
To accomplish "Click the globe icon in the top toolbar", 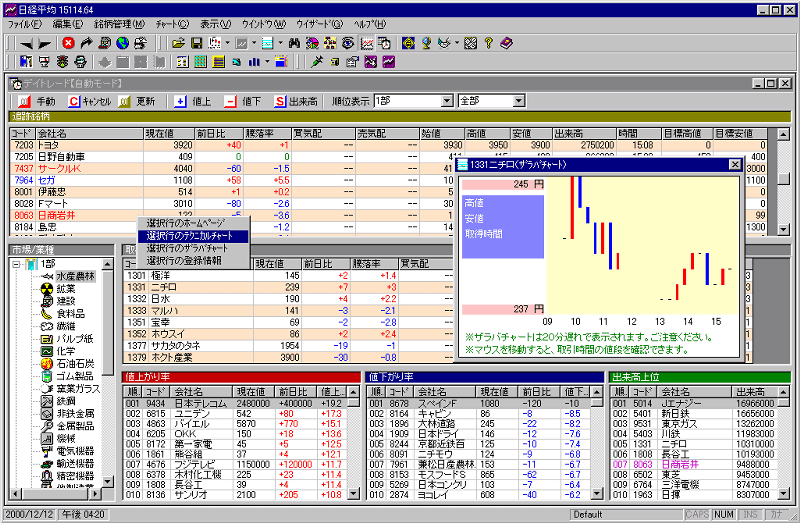I will click(122, 43).
